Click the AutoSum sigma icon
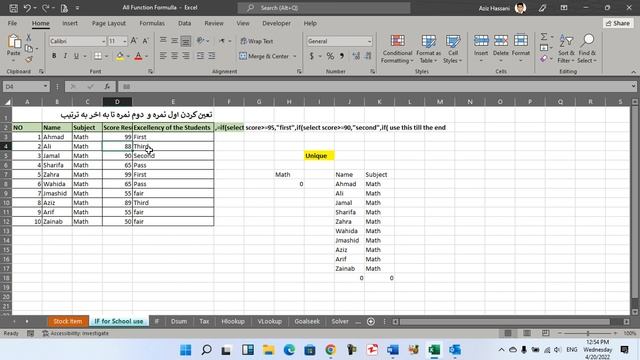The width and height of the screenshot is (640, 360). tap(544, 37)
